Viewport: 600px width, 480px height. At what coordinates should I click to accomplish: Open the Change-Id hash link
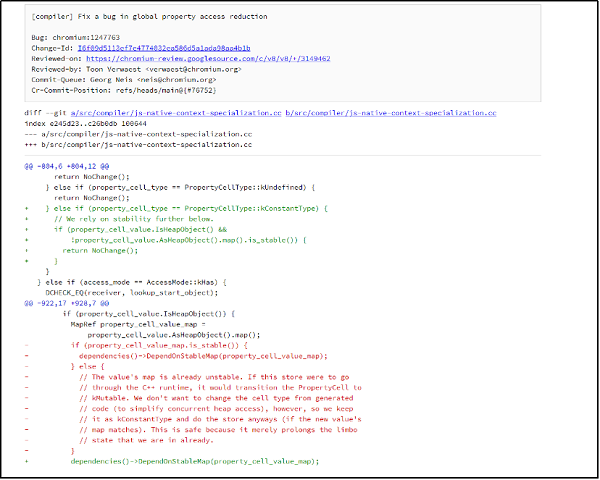coord(164,48)
